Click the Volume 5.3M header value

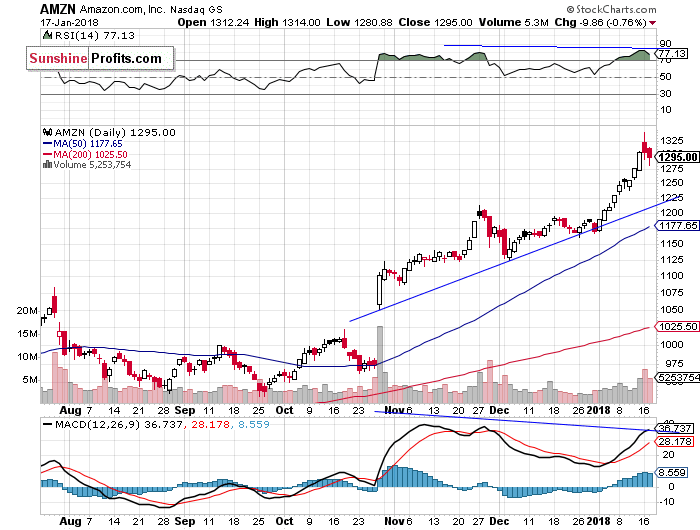513,22
